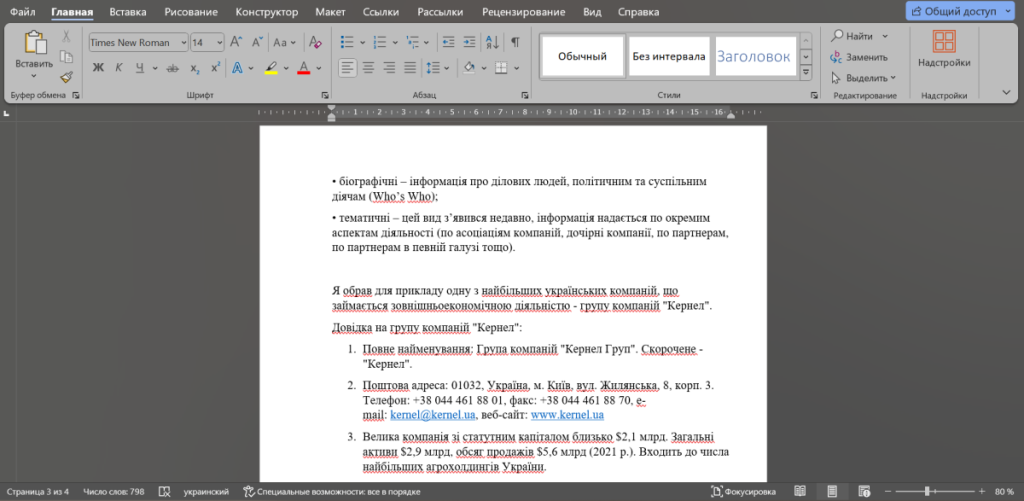
Task: Click the Заменить replace button
Action: [859, 57]
